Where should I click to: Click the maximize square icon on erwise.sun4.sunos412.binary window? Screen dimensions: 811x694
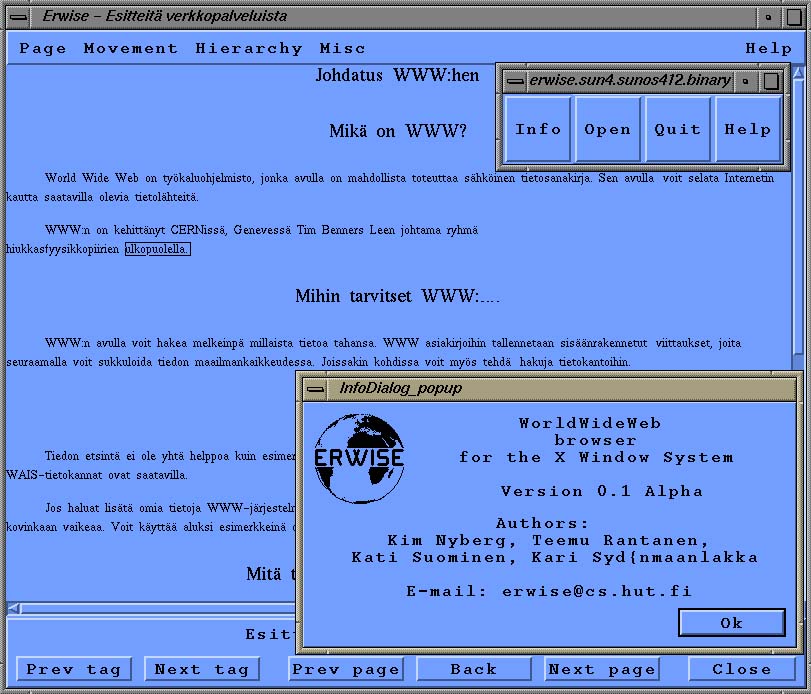[x=771, y=81]
